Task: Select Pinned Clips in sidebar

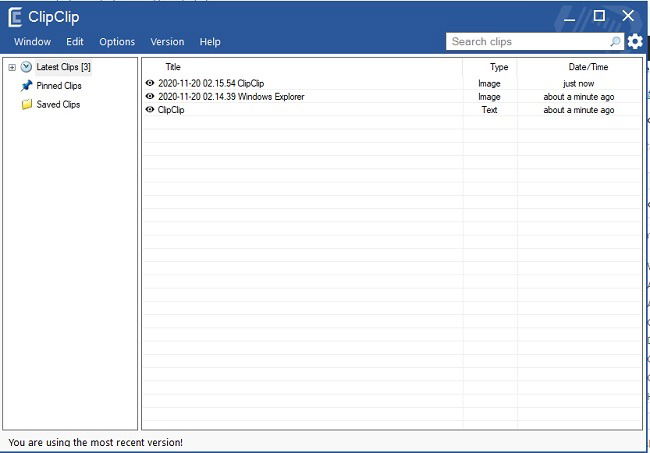Action: (x=59, y=86)
